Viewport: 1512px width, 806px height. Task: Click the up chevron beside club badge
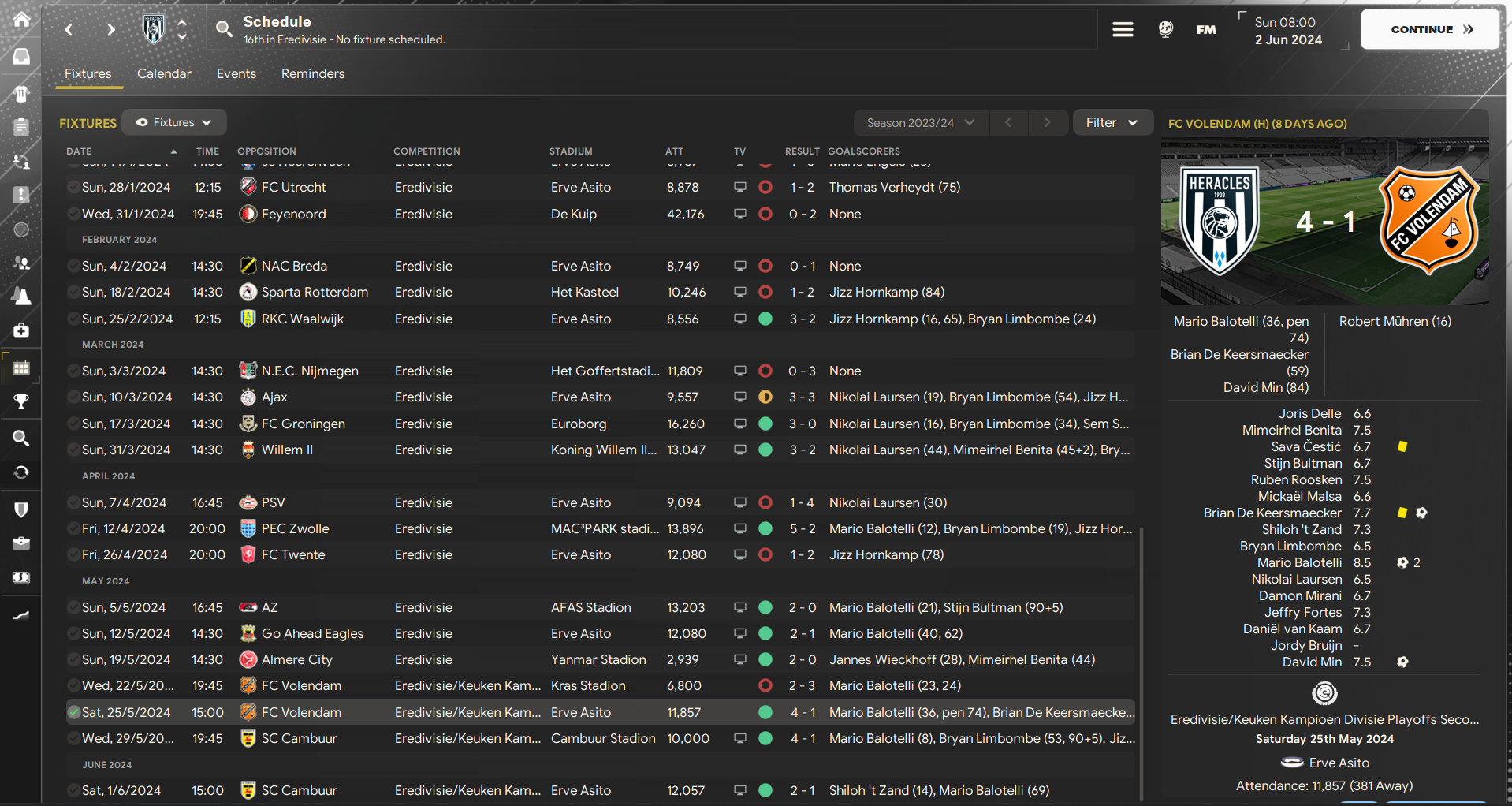point(182,22)
